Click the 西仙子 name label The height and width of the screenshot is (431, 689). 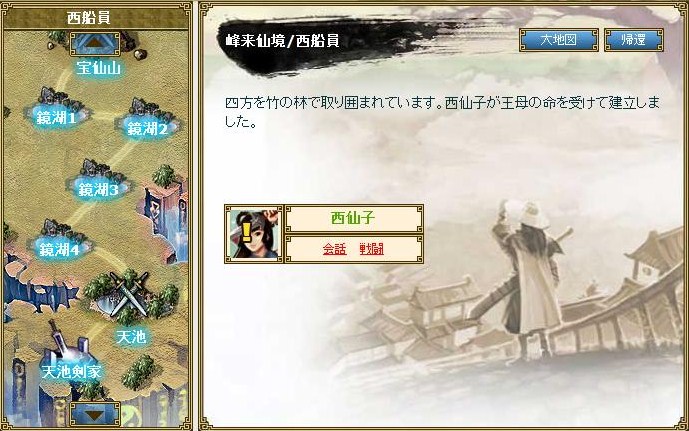point(353,218)
